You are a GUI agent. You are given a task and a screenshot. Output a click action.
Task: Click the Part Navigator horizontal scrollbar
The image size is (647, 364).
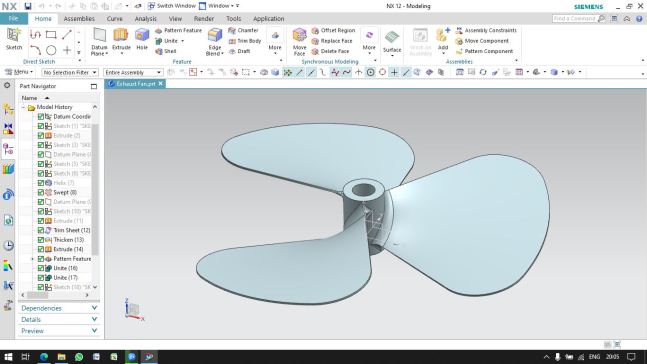pos(38,295)
